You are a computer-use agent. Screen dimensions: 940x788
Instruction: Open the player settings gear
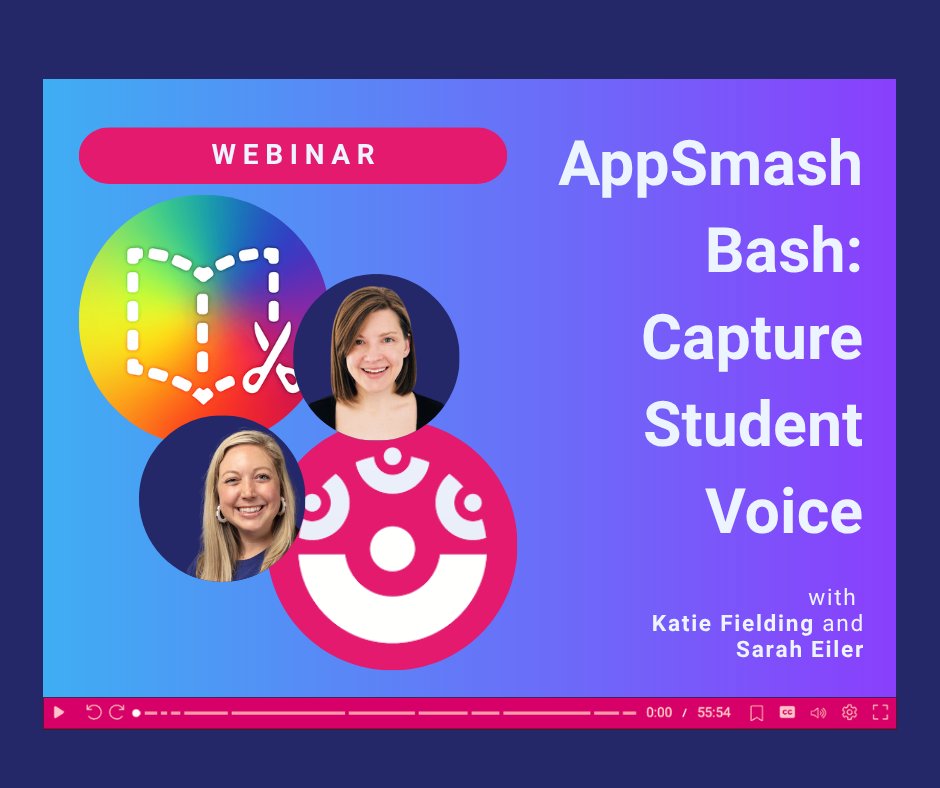click(x=849, y=712)
